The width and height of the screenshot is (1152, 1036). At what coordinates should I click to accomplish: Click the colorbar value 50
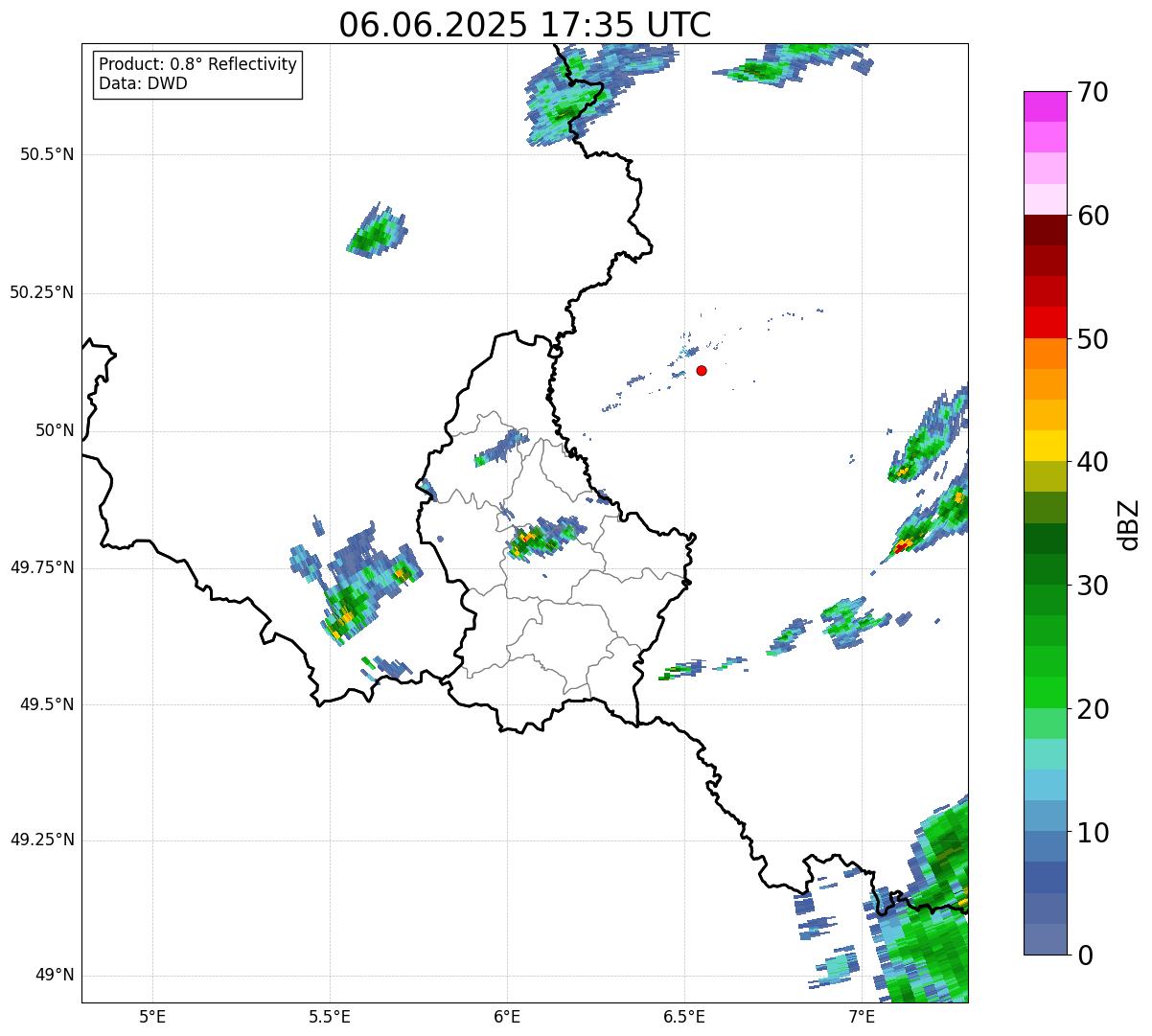pos(1093,339)
